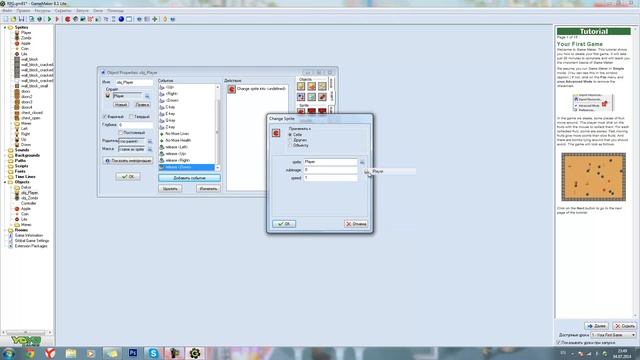Select Global Game Settings in resource tree
640x360 pixels.
point(32,241)
